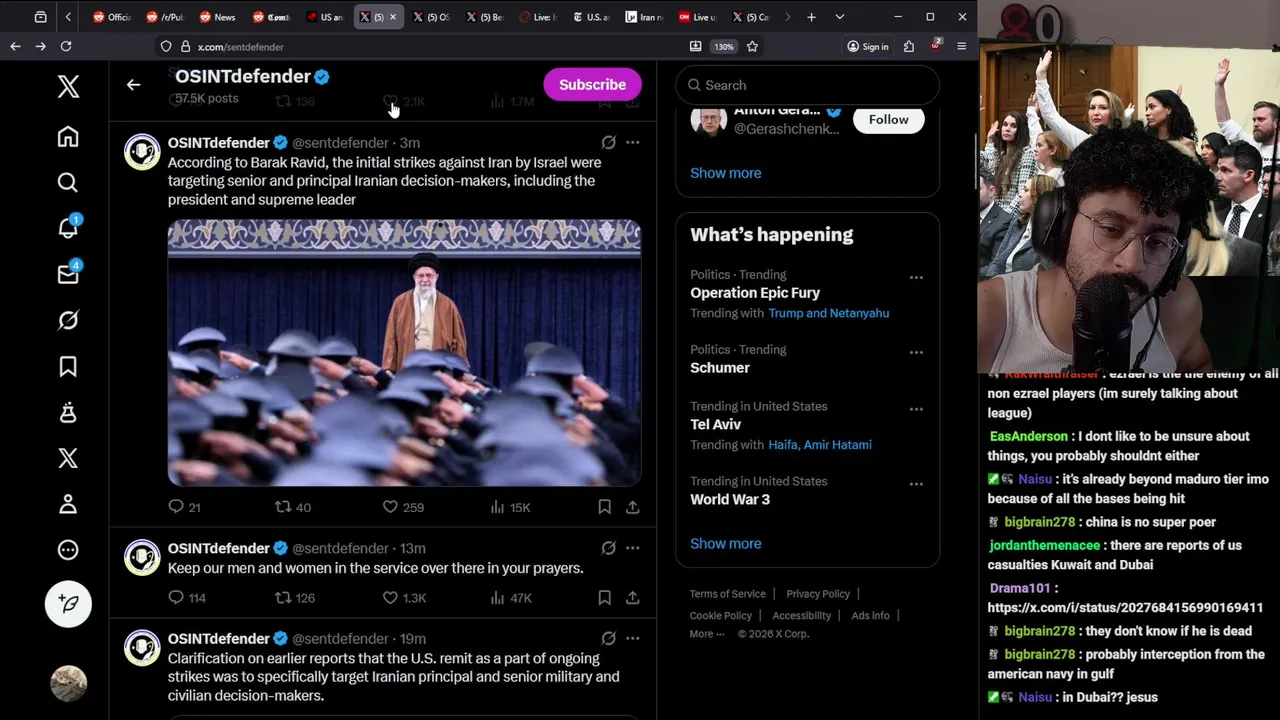
Task: Click the browser Sign in button
Action: pos(867,46)
